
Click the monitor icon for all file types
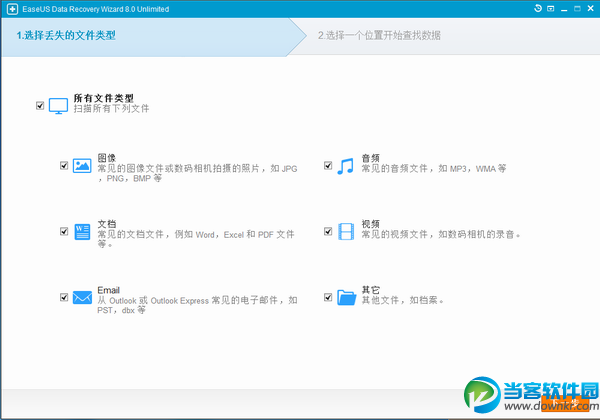click(59, 106)
